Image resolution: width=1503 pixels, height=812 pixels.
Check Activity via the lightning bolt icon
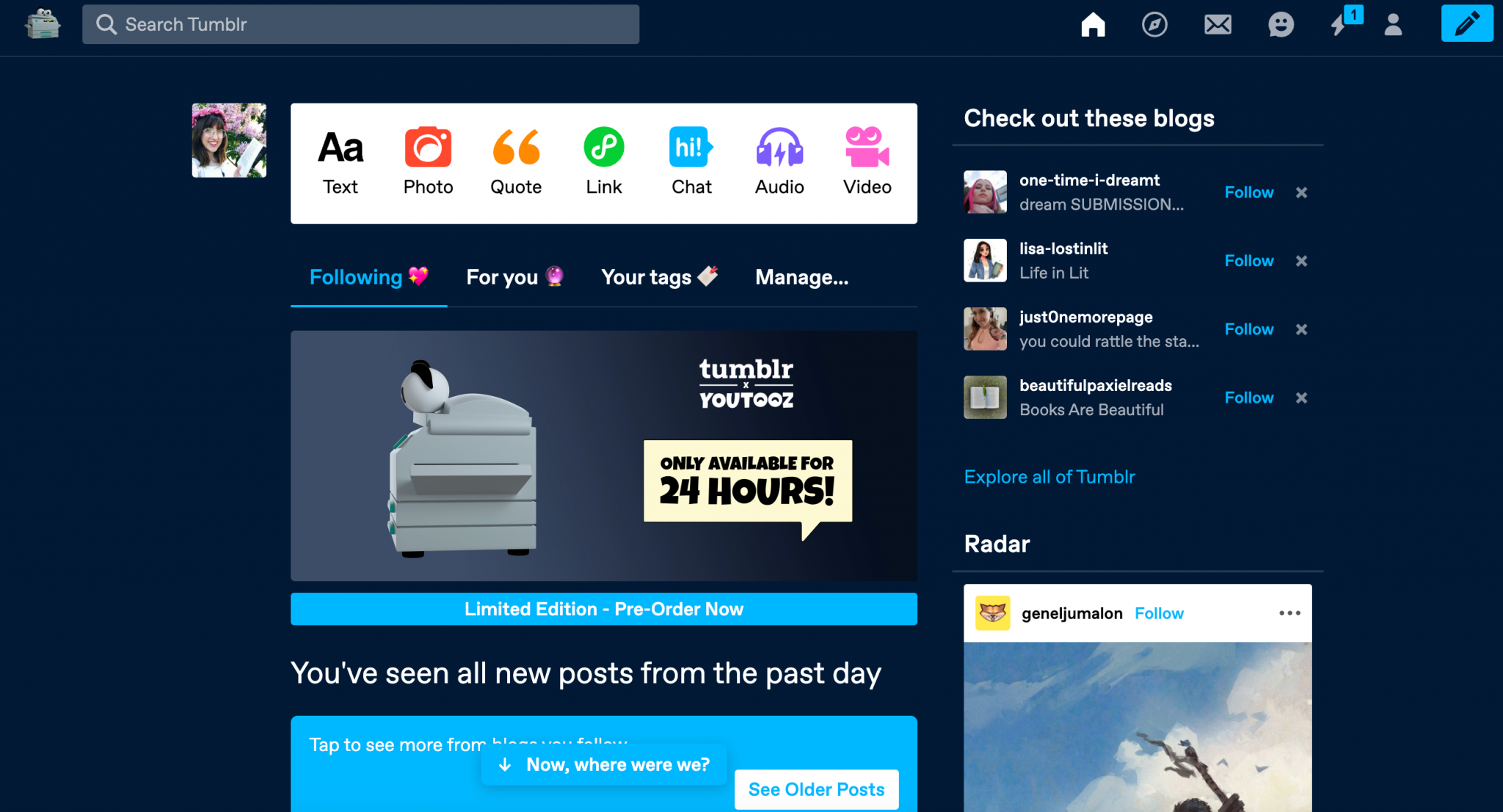[1342, 24]
